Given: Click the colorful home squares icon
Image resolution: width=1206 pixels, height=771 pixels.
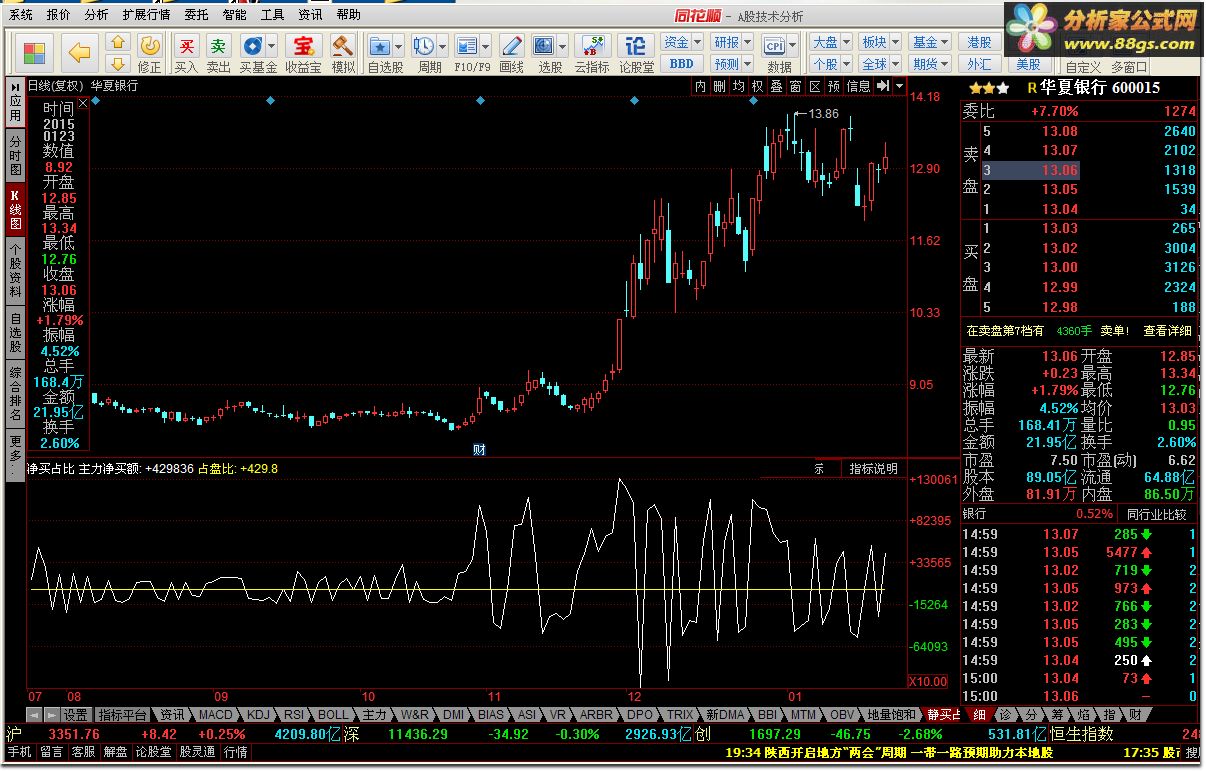Looking at the screenshot, I should click(x=34, y=53).
